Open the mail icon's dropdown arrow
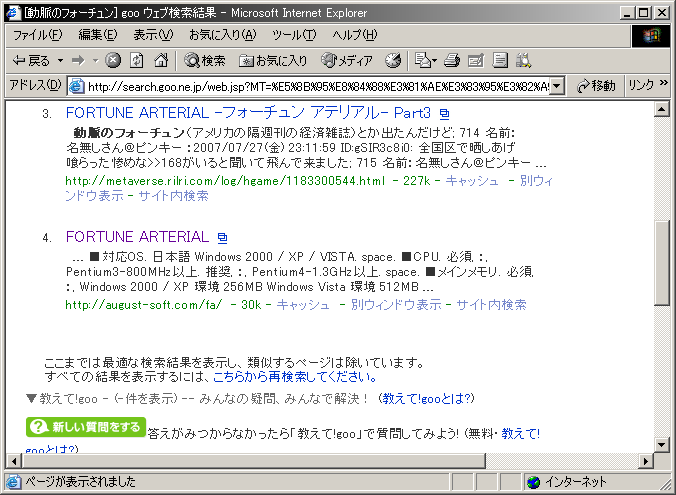Viewport: 676px width, 495px height. click(435, 61)
